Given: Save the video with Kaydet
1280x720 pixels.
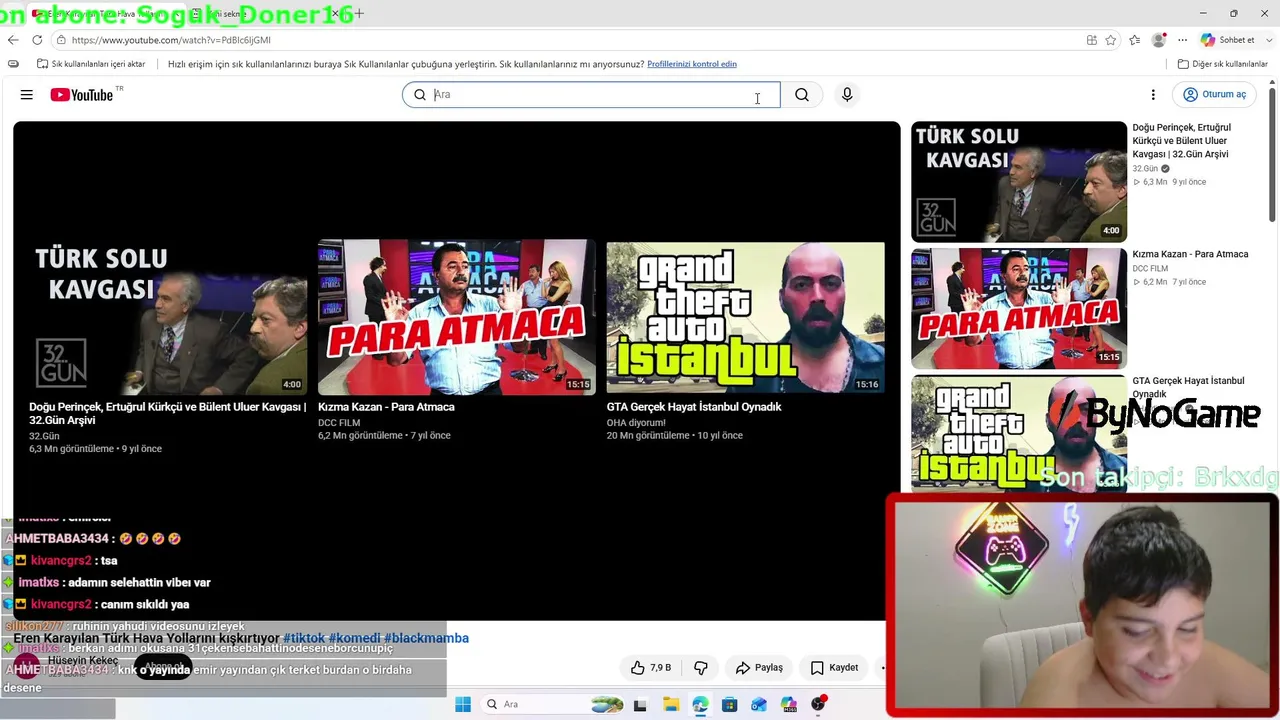Looking at the screenshot, I should pyautogui.click(x=834, y=667).
